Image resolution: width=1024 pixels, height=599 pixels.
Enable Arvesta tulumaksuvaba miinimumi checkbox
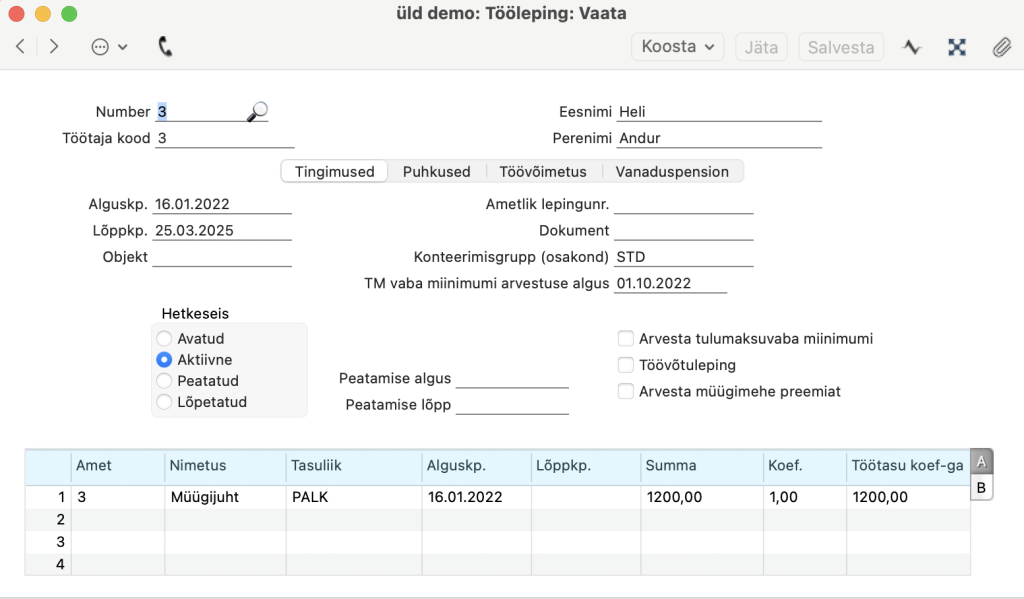click(626, 338)
